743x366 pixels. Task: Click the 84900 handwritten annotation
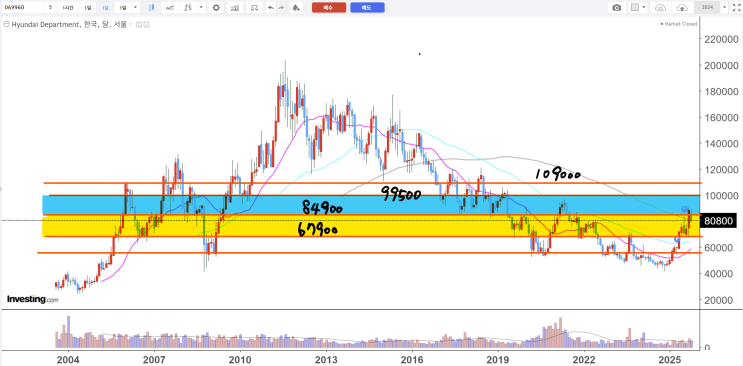pyautogui.click(x=322, y=208)
